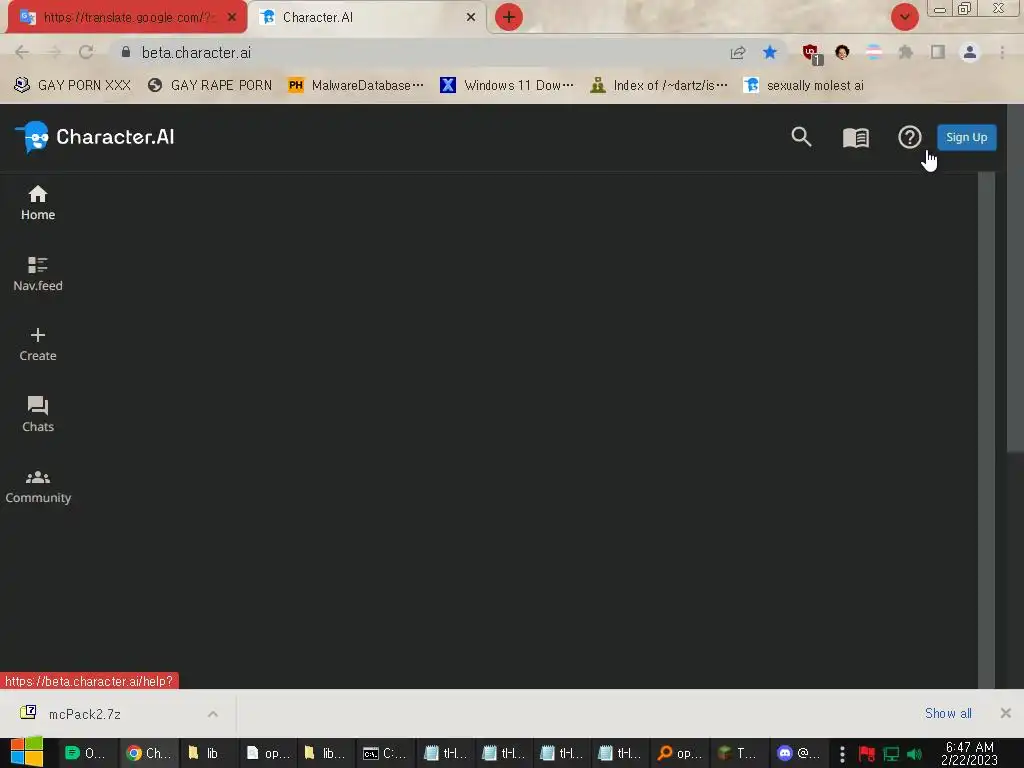Go to Home in the sidebar

click(x=38, y=203)
